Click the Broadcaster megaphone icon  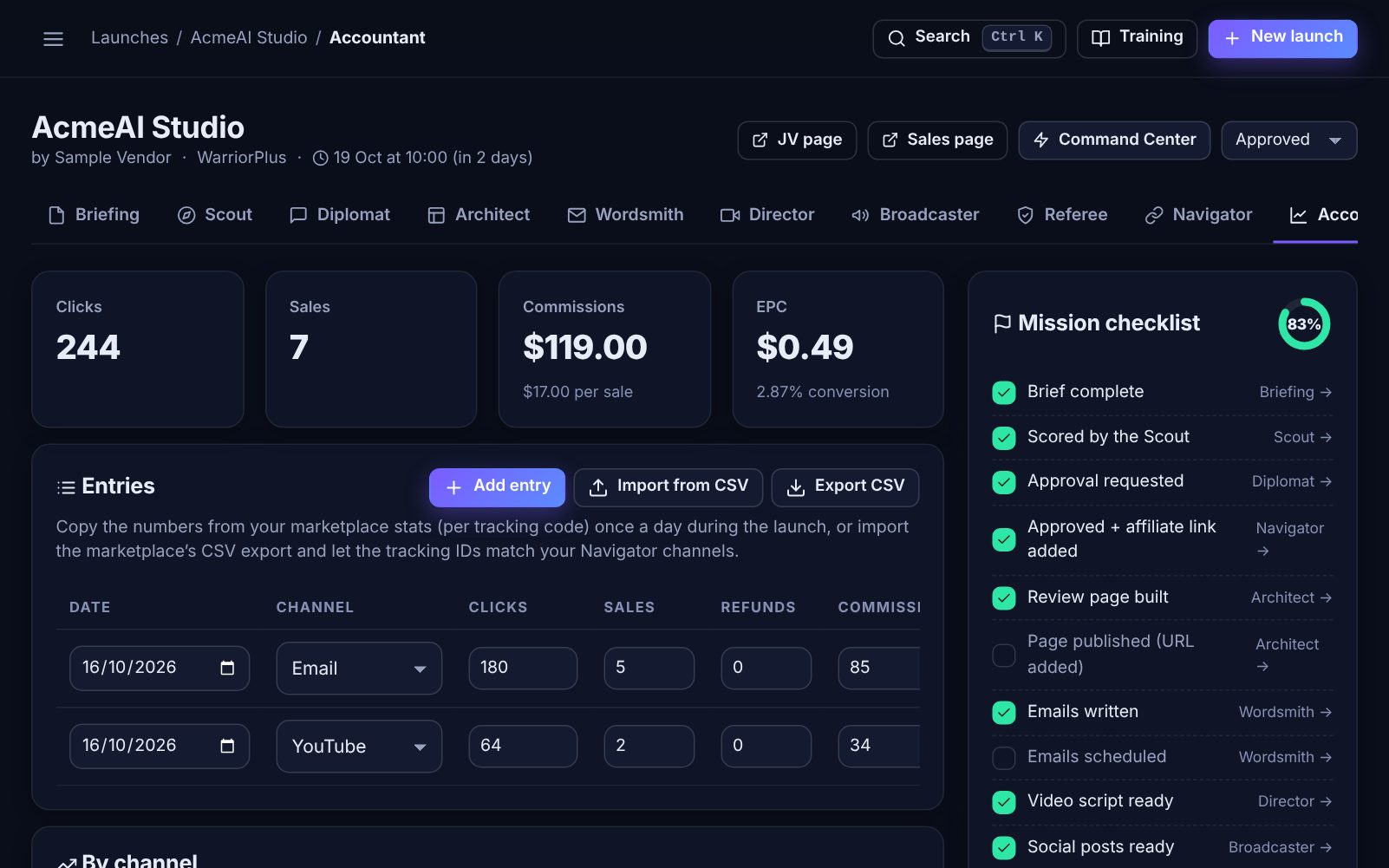click(860, 215)
